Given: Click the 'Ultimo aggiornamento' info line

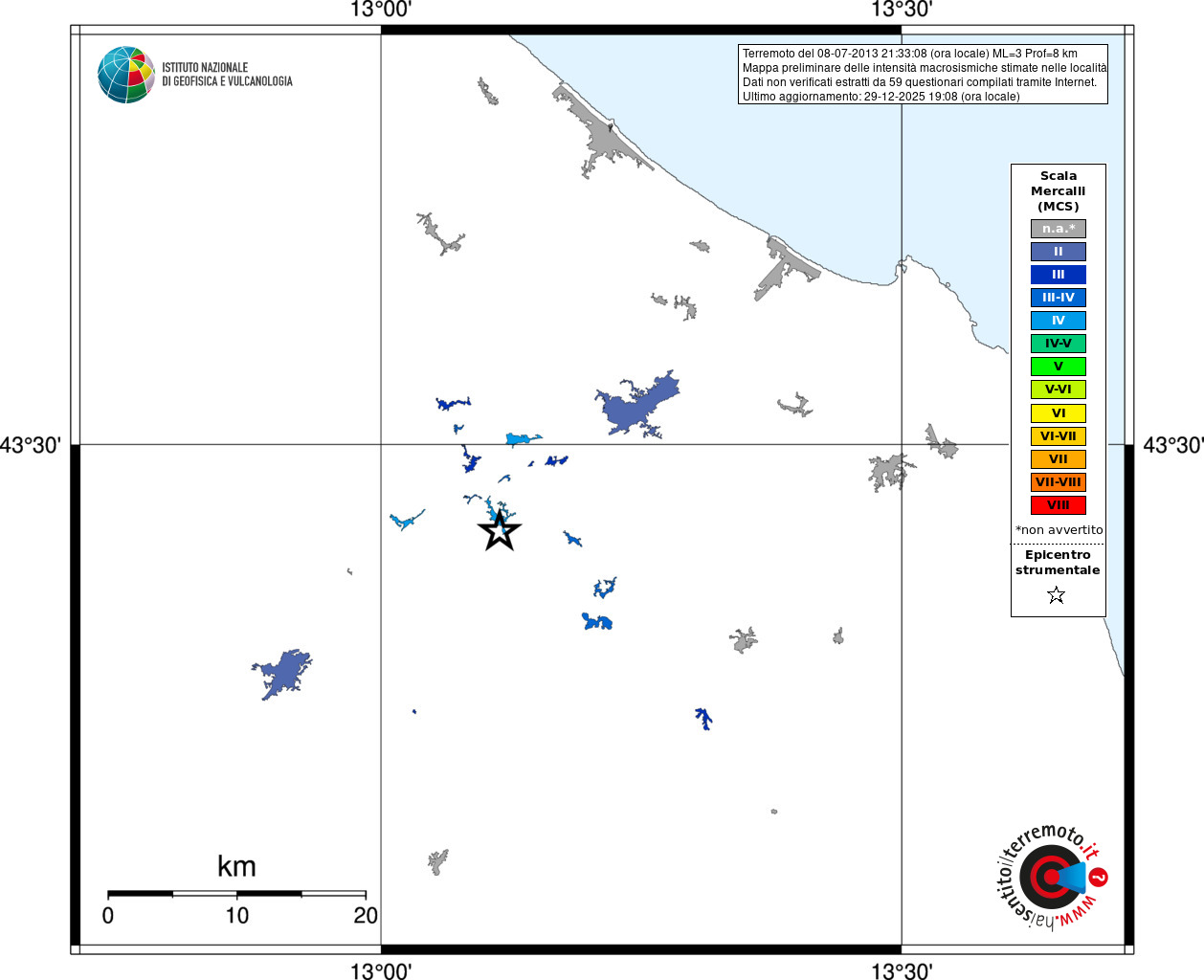Looking at the screenshot, I should [x=881, y=97].
